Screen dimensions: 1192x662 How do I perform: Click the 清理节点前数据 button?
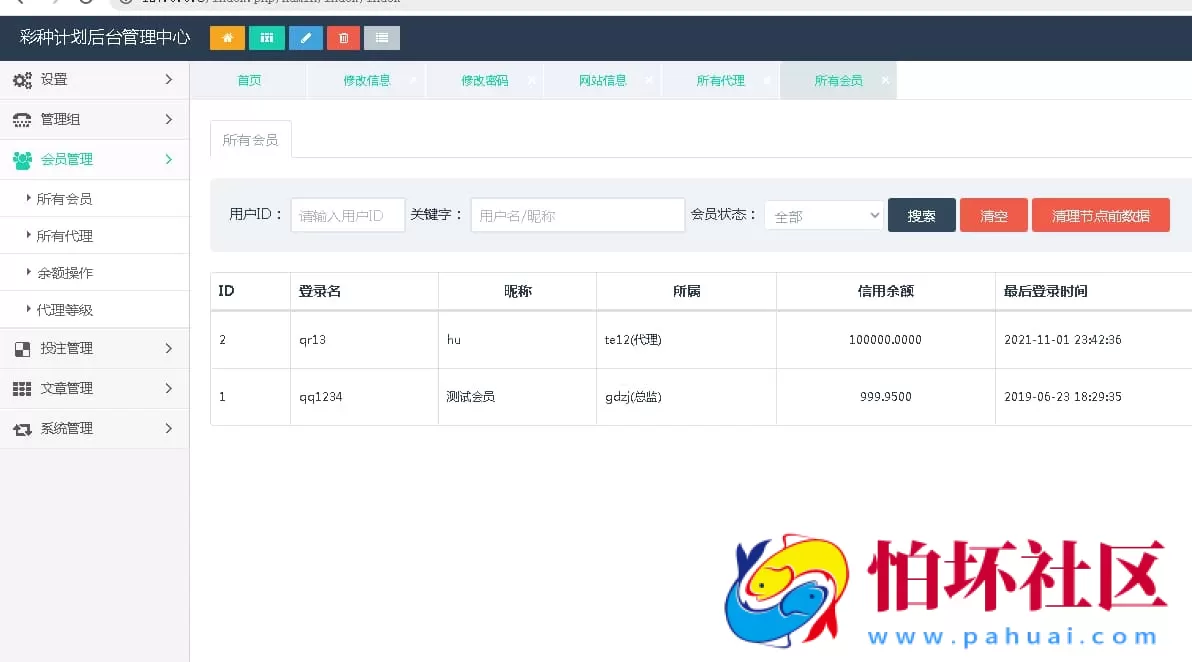point(1100,215)
